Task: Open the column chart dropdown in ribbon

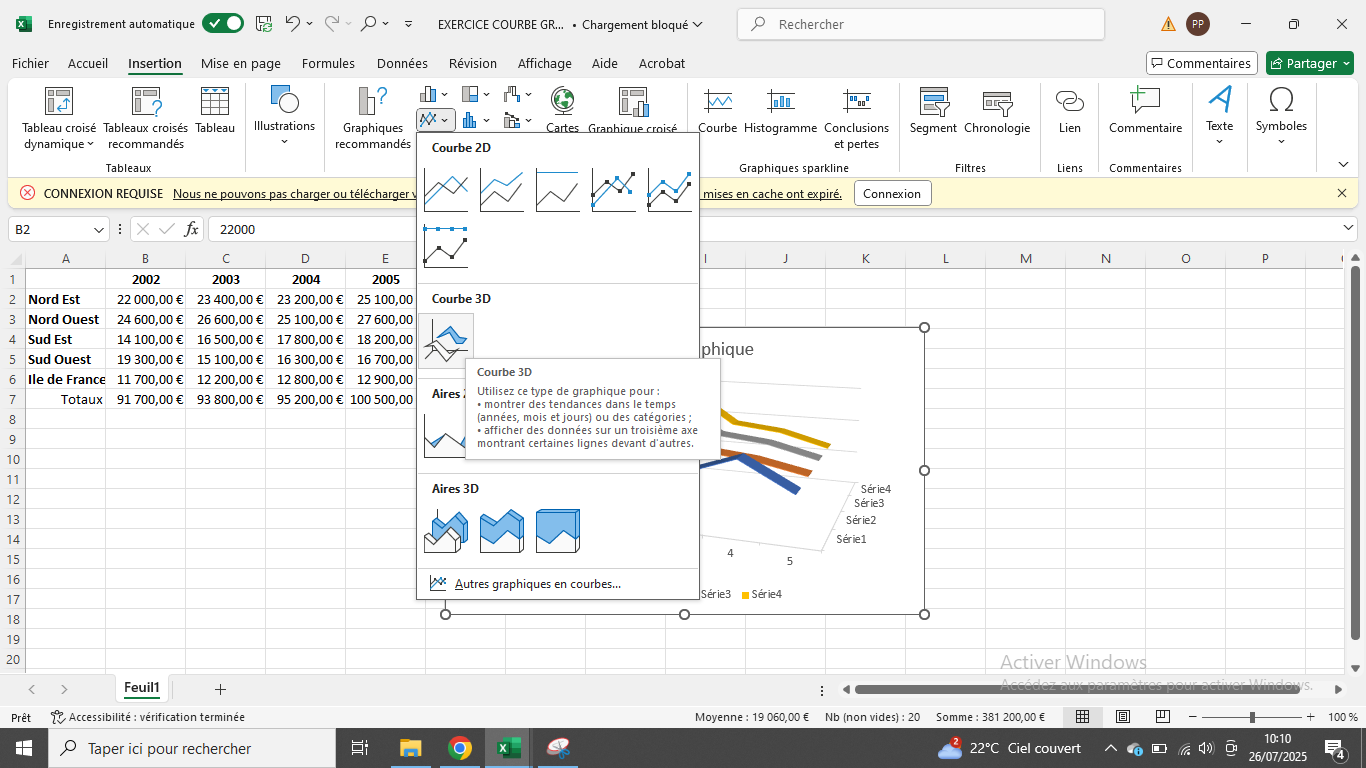Action: [435, 94]
